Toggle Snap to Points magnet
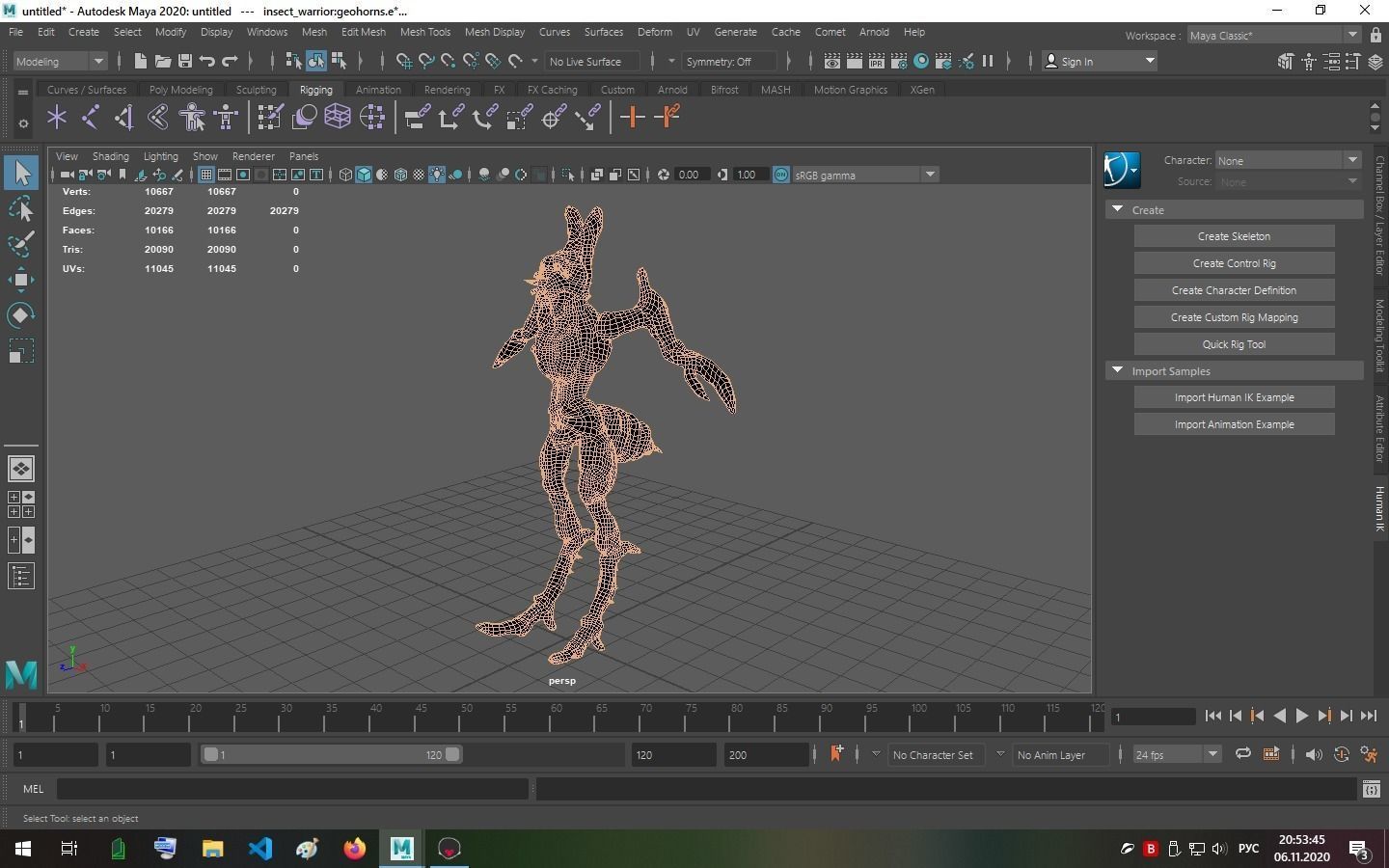Screen dimensions: 1389x868 [449, 61]
